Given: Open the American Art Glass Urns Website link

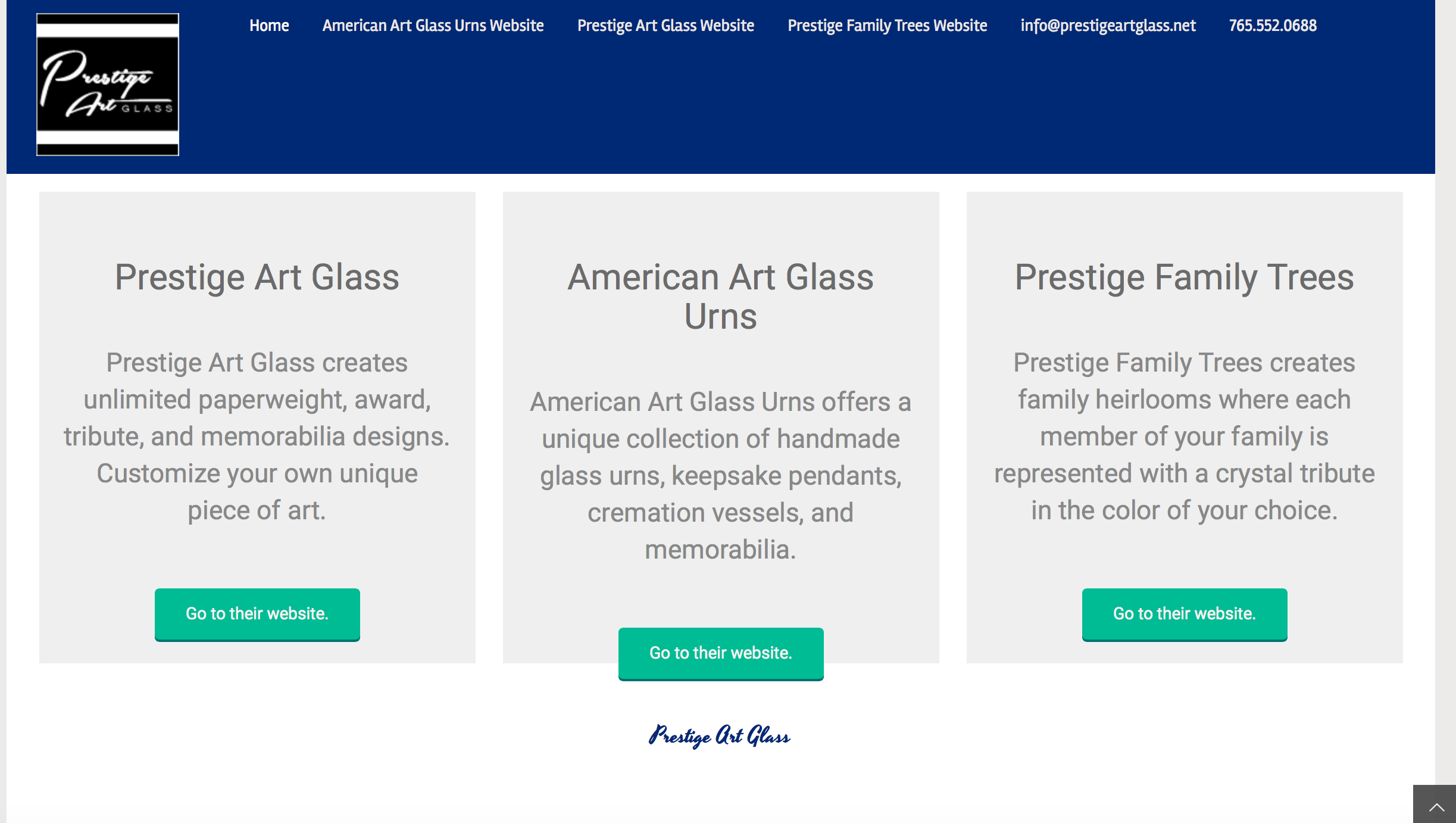Looking at the screenshot, I should (433, 26).
